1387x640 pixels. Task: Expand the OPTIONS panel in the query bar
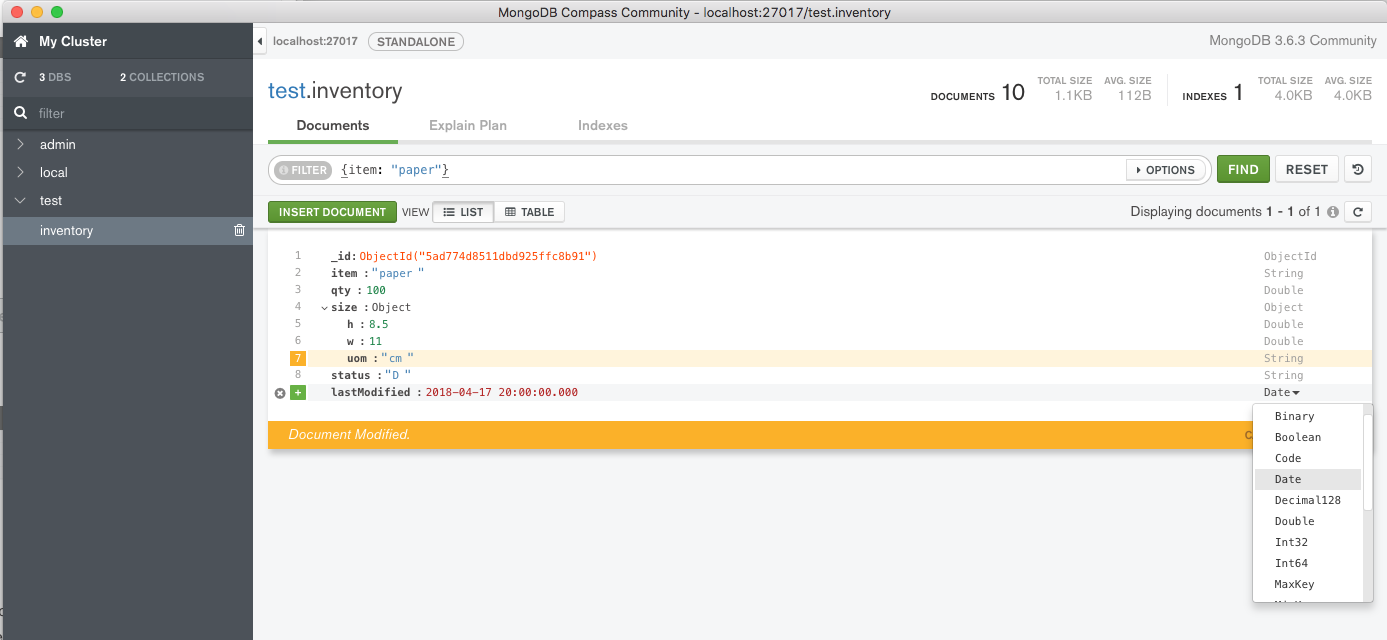pos(1165,169)
